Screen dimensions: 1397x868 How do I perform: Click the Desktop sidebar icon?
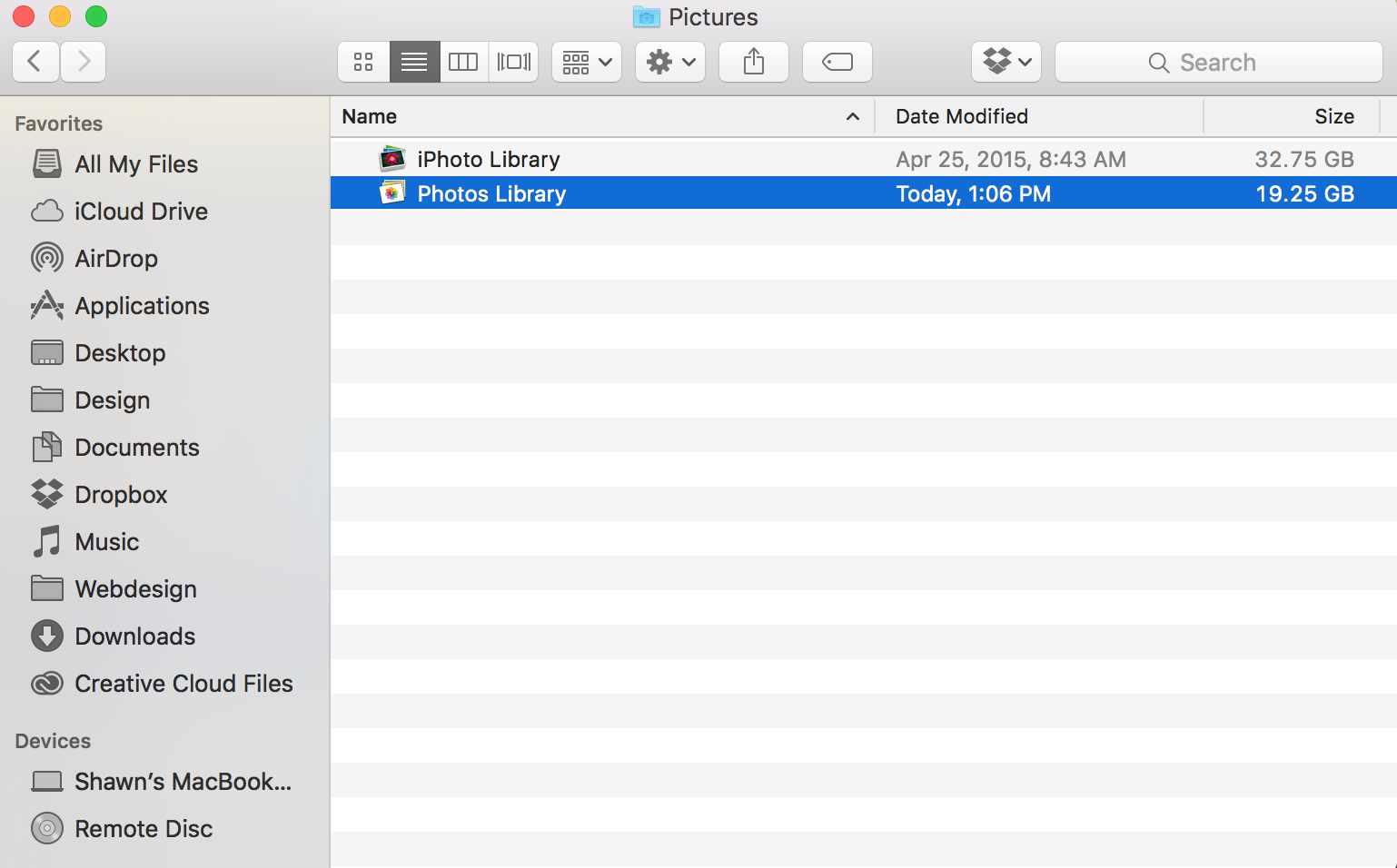point(47,353)
